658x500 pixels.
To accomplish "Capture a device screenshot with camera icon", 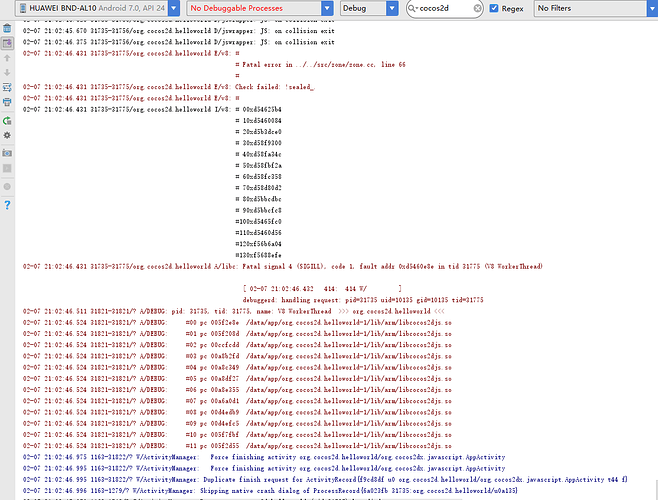I will (7, 153).
